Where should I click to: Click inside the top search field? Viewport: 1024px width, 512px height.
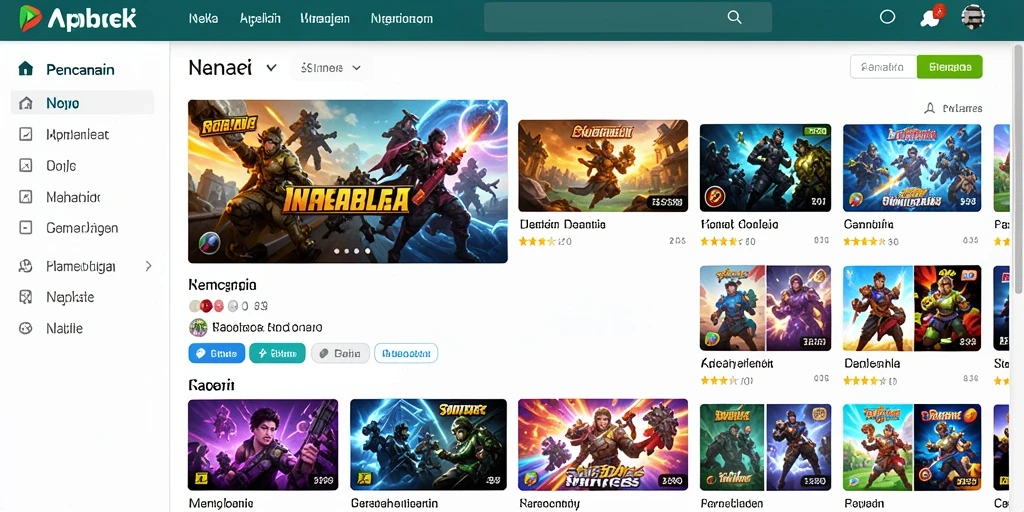click(x=628, y=18)
